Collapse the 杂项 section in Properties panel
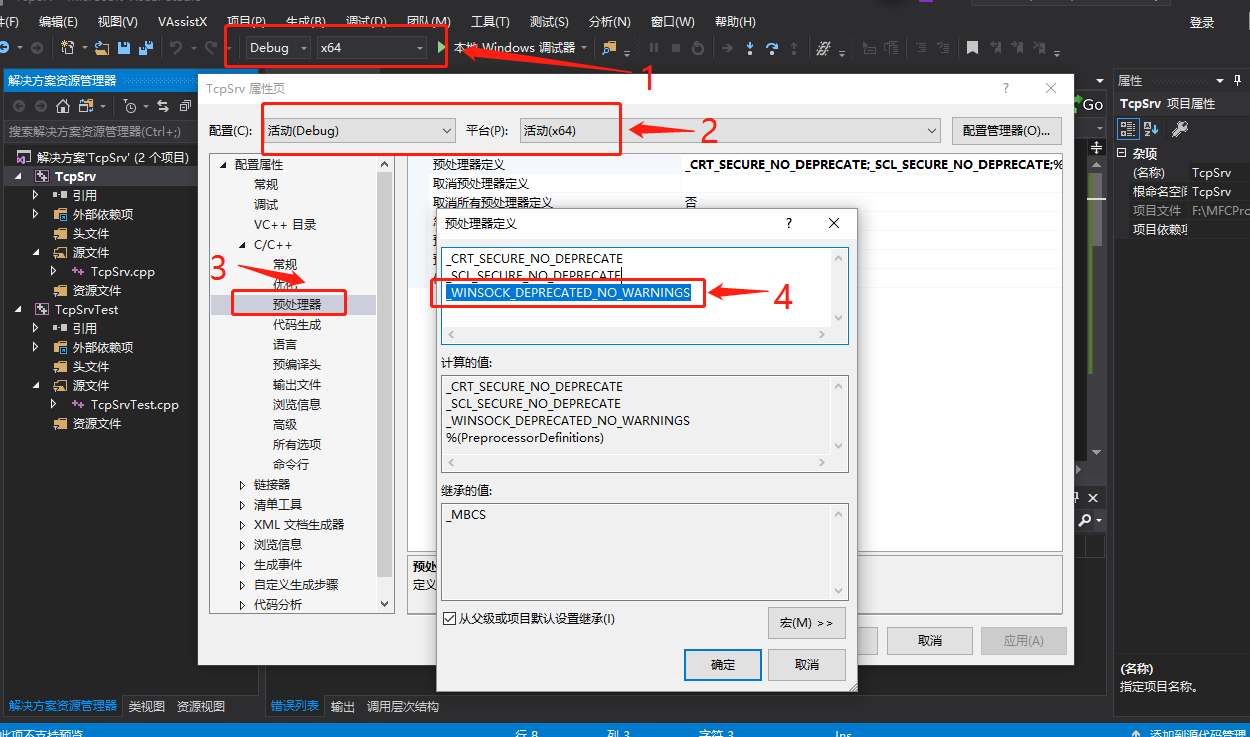1250x737 pixels. [x=1122, y=152]
